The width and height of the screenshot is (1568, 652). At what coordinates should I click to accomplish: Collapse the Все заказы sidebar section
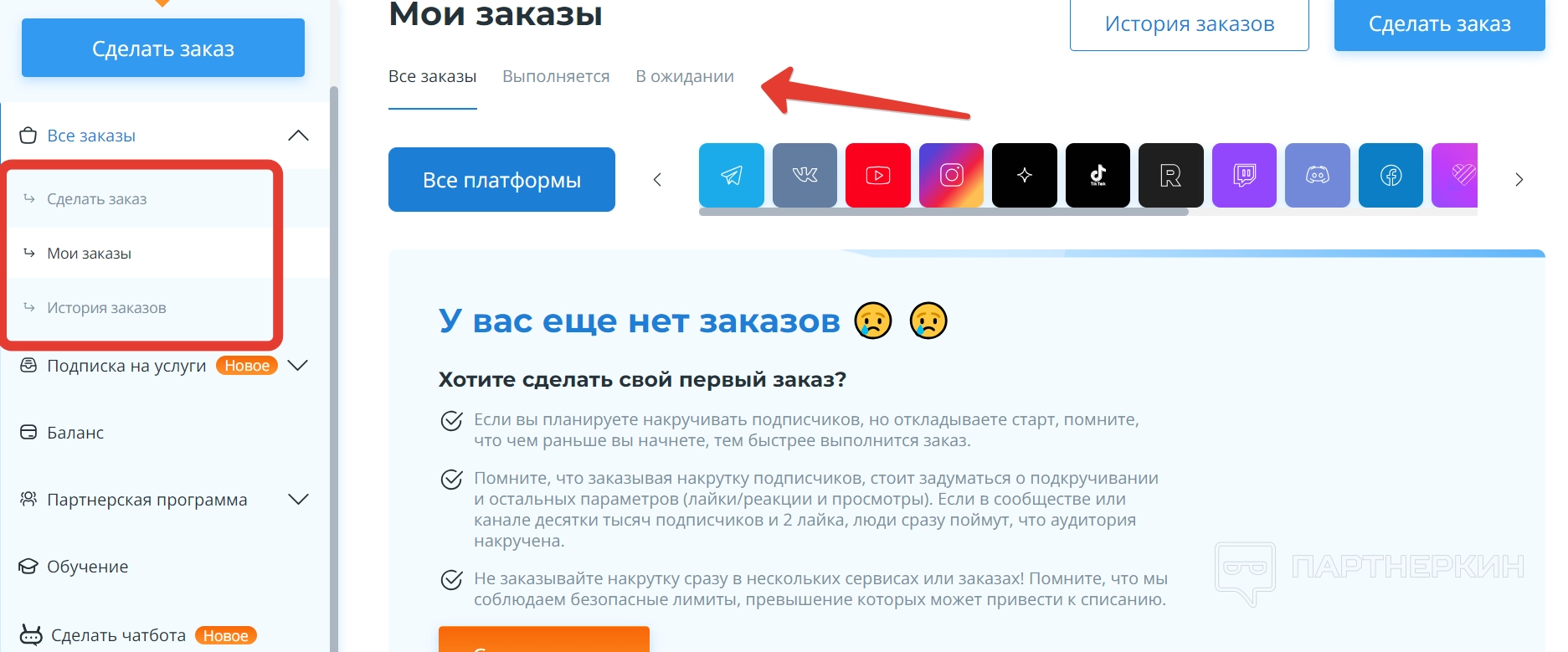point(298,136)
